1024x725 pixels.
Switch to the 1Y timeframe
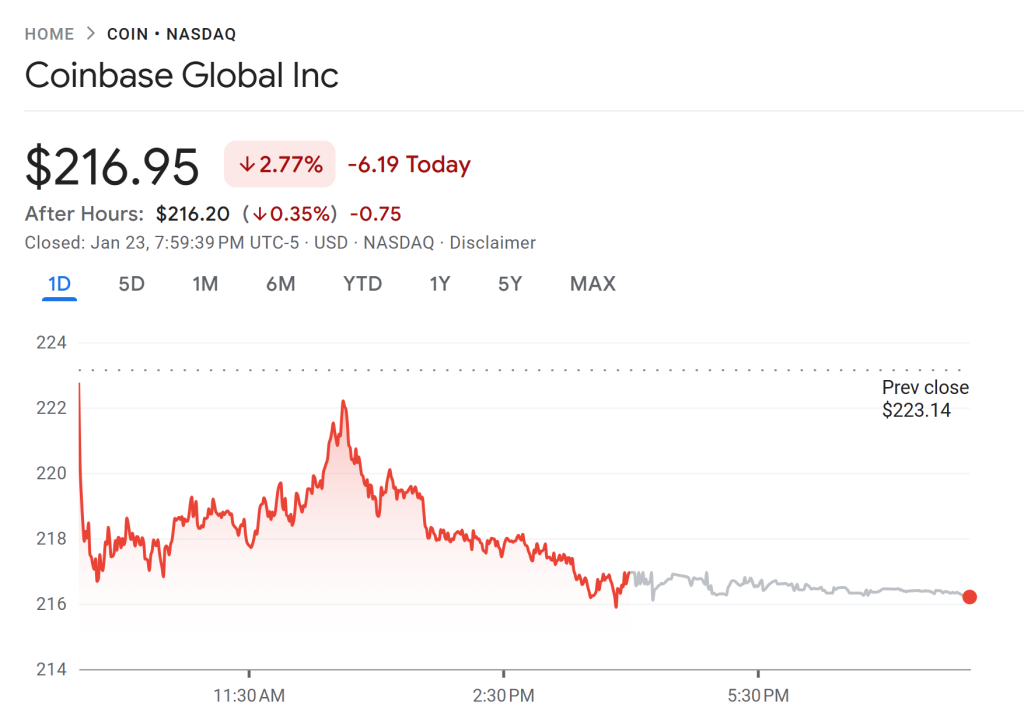pyautogui.click(x=439, y=284)
